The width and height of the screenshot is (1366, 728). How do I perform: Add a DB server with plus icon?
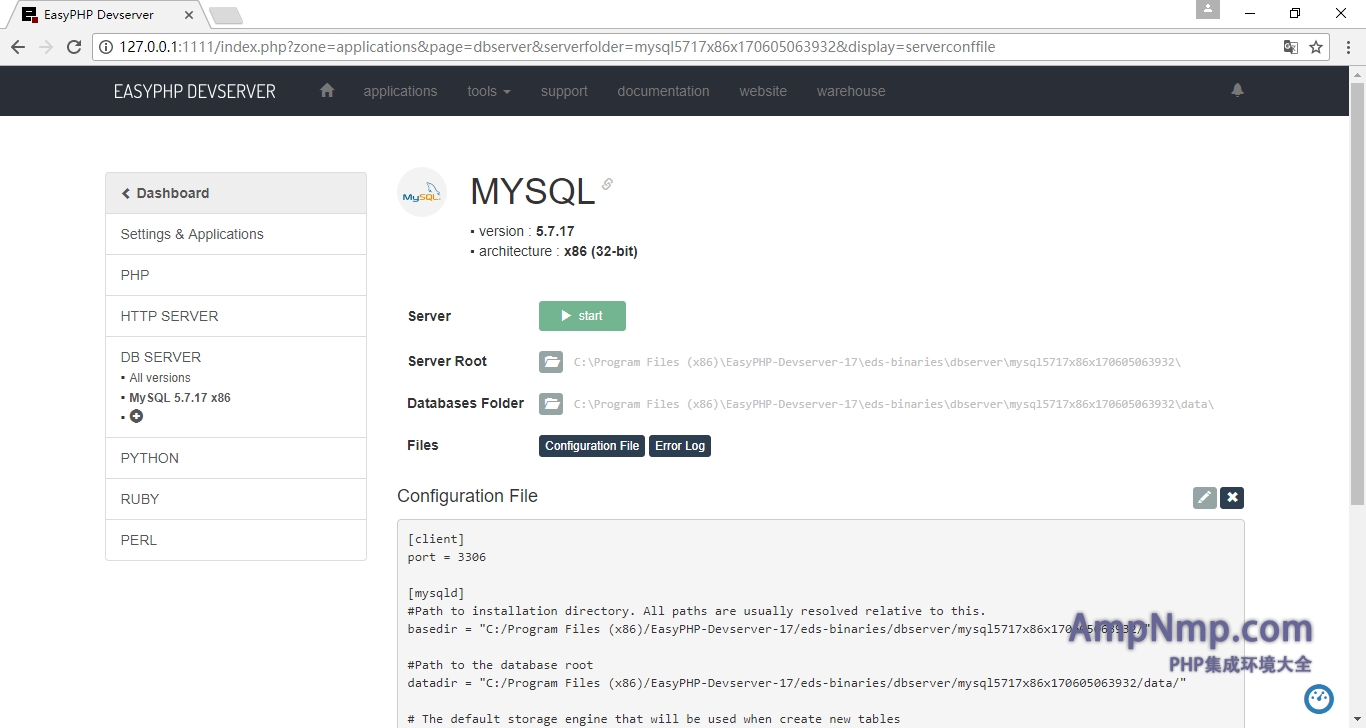click(136, 416)
